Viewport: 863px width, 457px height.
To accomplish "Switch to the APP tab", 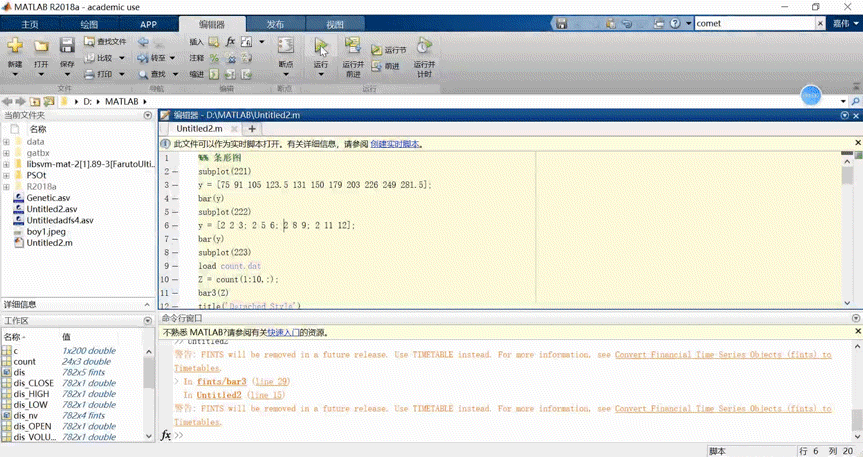I will coord(148,24).
